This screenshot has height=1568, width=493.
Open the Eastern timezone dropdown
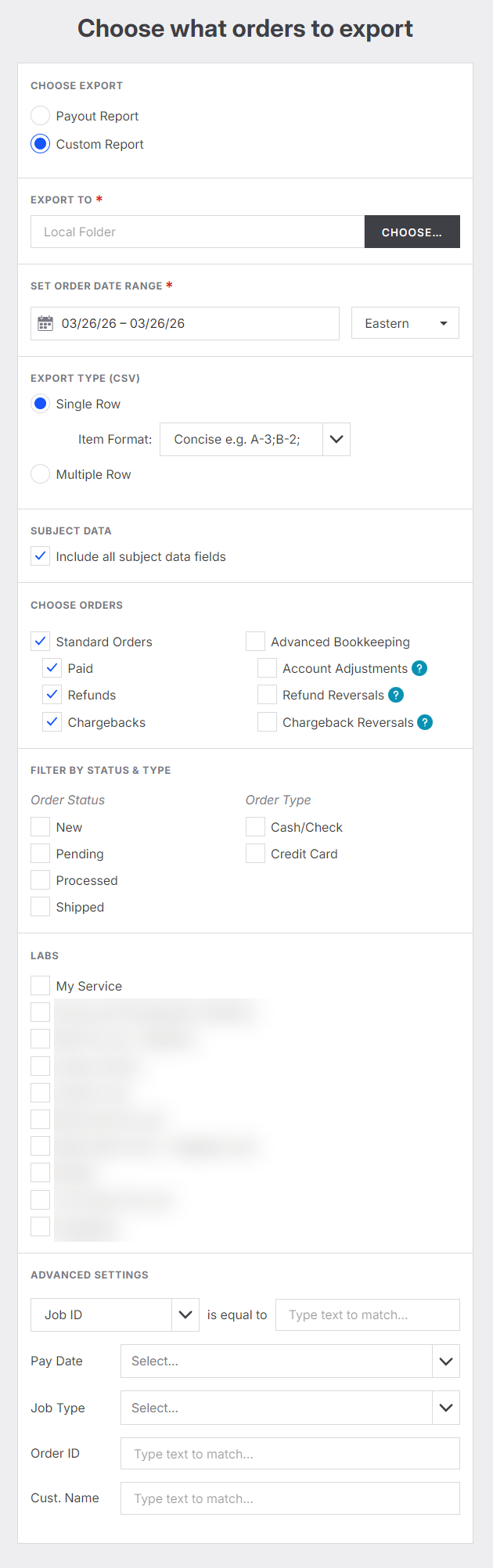click(405, 323)
